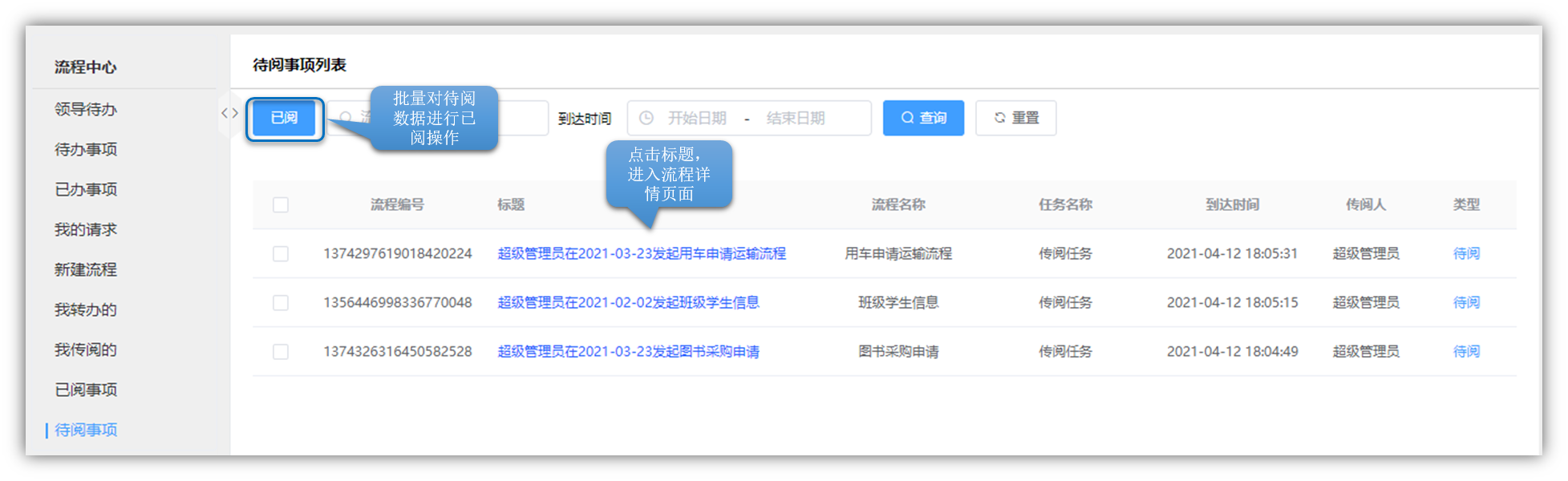Click the 流程名称 column header
Viewport: 1568px width, 481px height.
(x=898, y=204)
